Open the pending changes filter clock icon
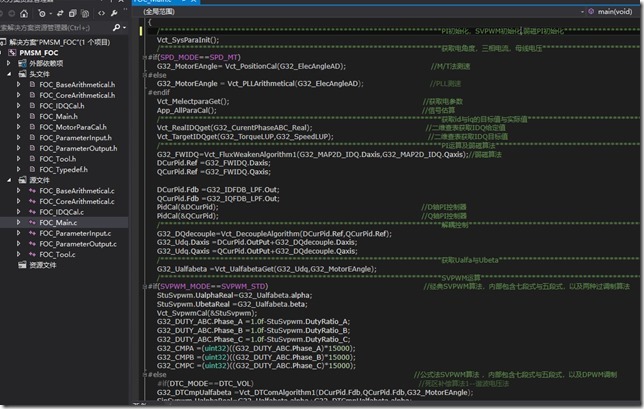 click(x=42, y=14)
